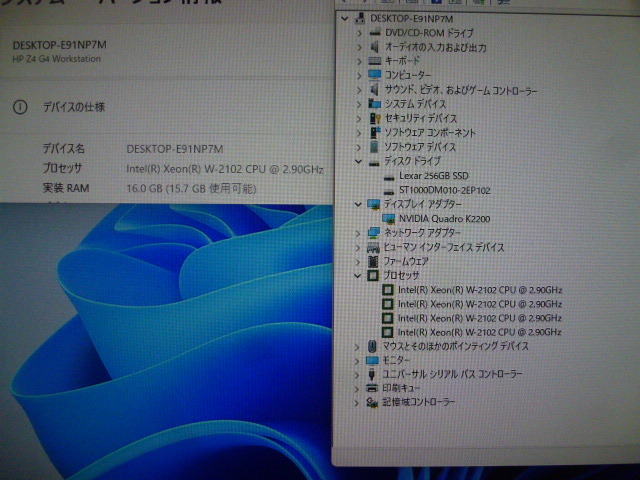Click the 16.0 GB (15.7 GB 使用可能) RAM value
The image size is (640, 480).
pos(191,189)
